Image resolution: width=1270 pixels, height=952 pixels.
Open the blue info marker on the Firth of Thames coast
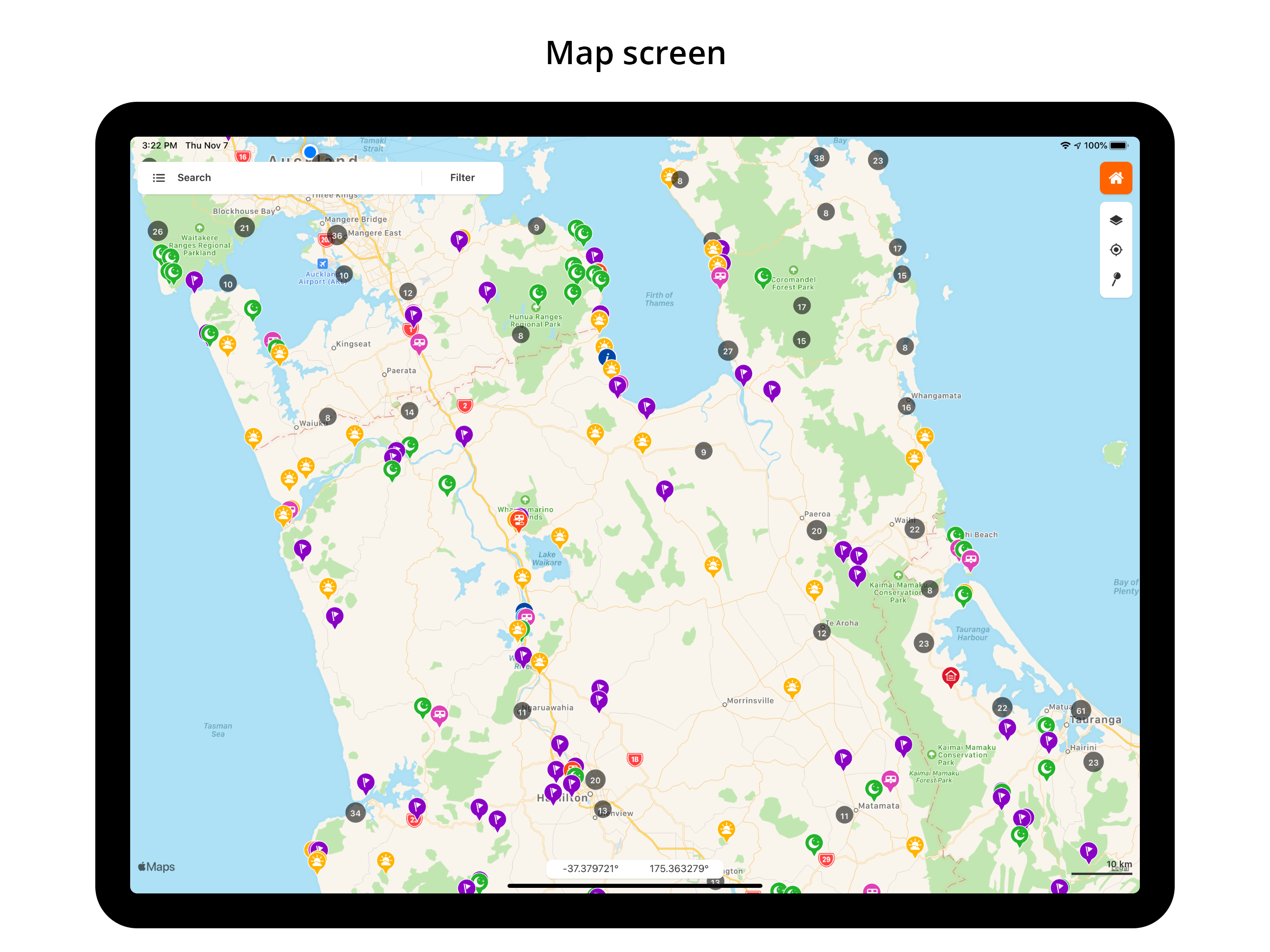click(608, 357)
